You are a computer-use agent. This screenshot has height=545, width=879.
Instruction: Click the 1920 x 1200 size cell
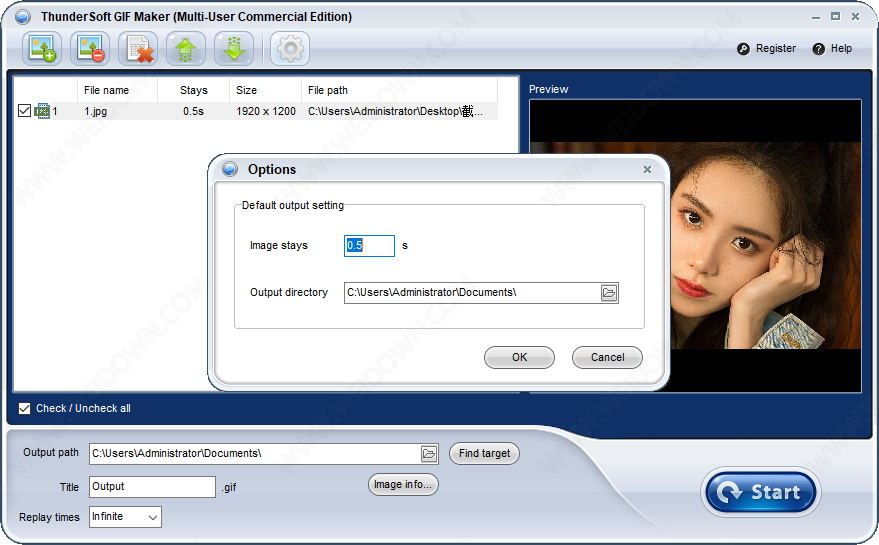pos(266,111)
